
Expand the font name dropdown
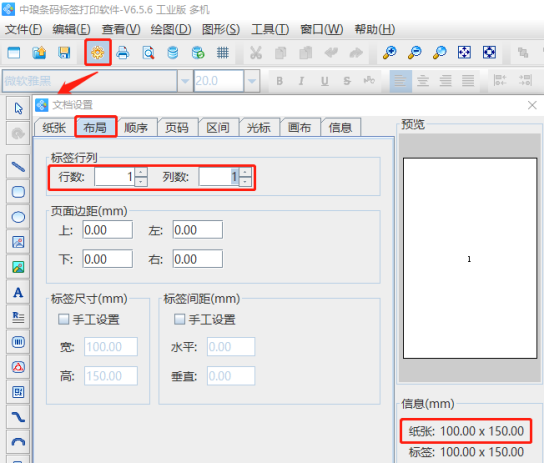[185, 81]
